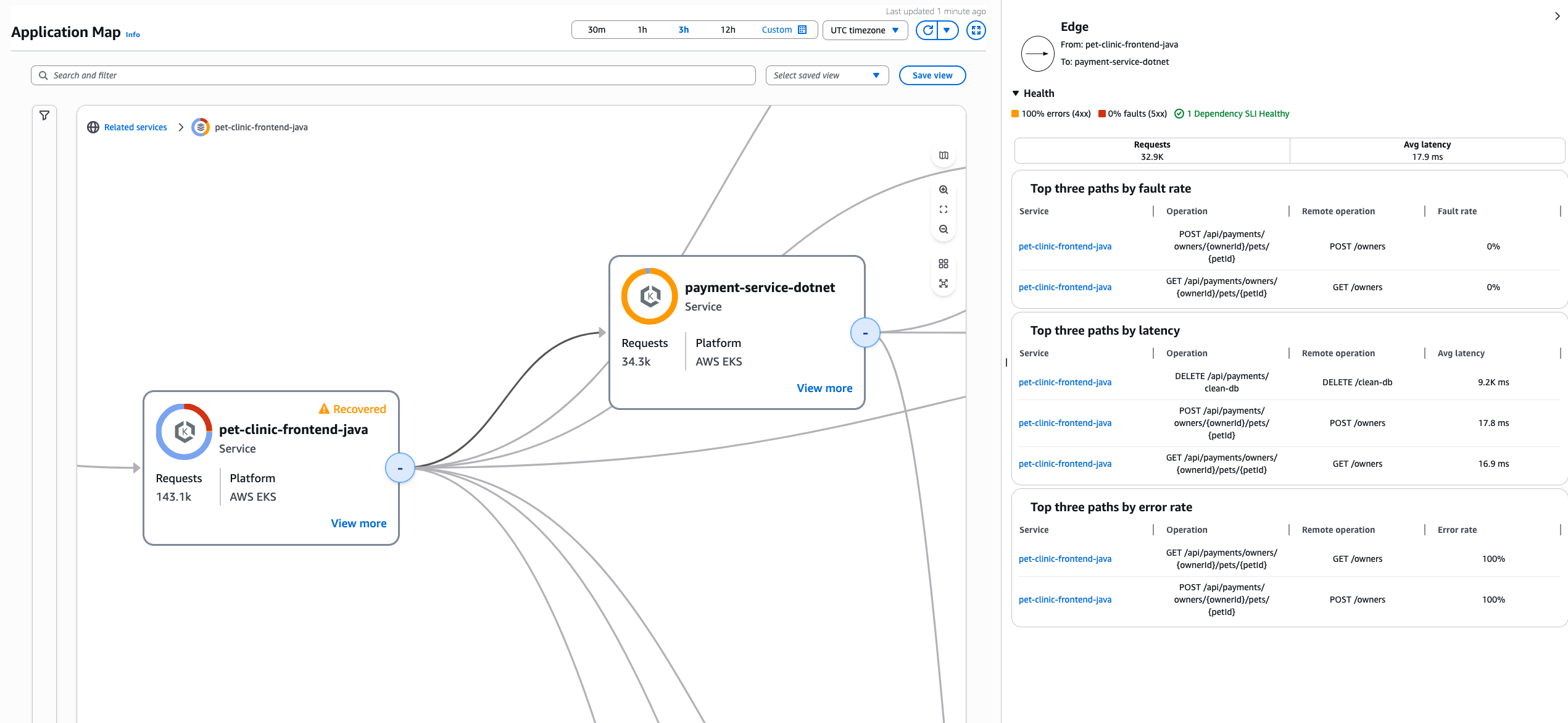Open the map legend icon

[944, 155]
